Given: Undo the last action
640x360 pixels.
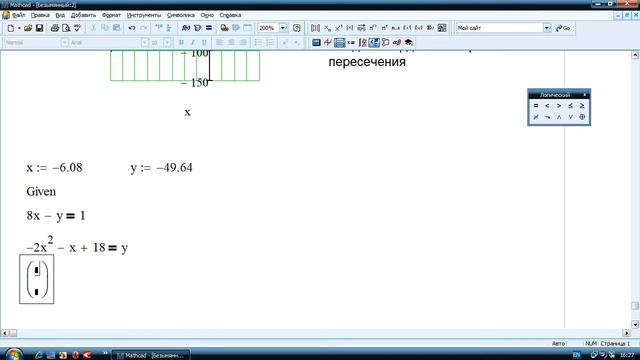Looking at the screenshot, I should tap(132, 28).
